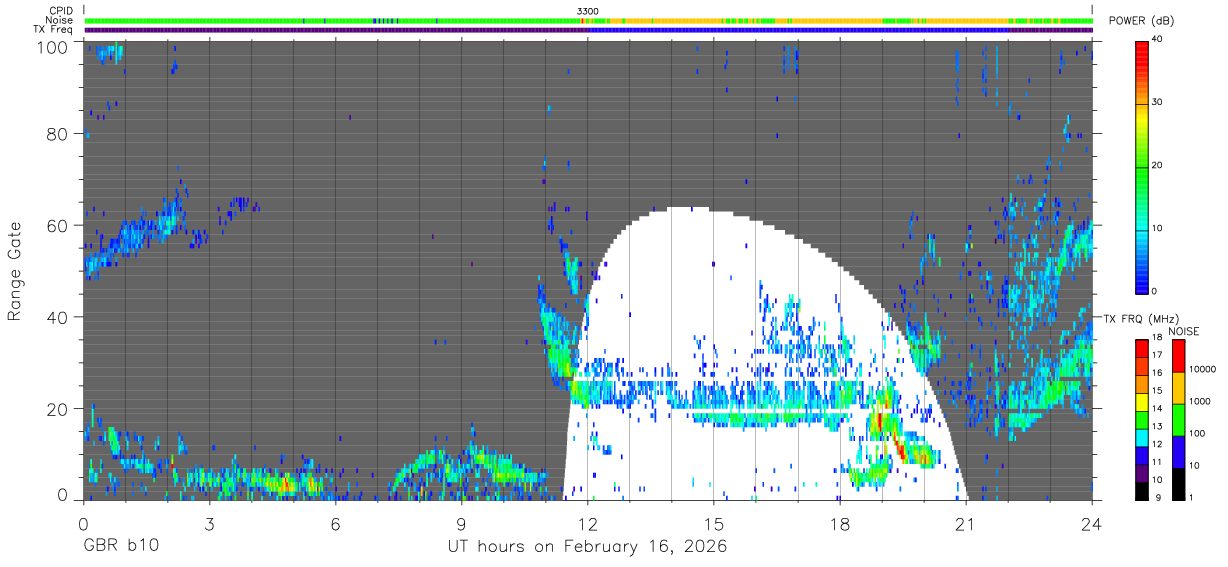Click the '12' label on TX frequency scale

[x=1159, y=444]
